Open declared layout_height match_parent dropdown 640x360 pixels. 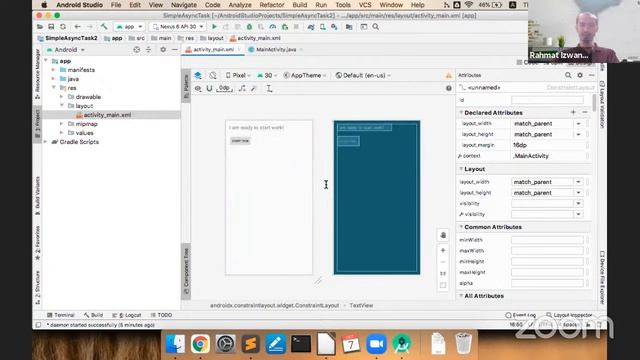[578, 134]
